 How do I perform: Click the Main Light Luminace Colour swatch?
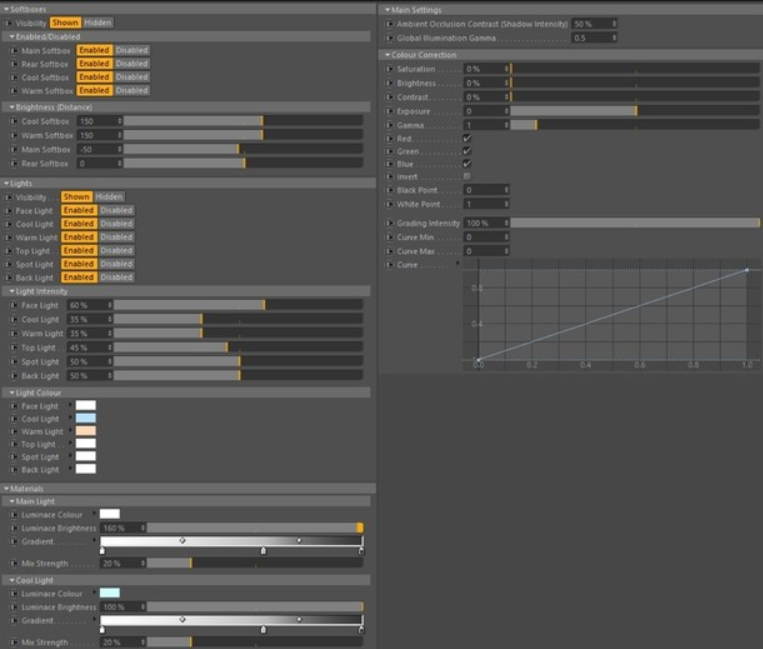(x=109, y=514)
